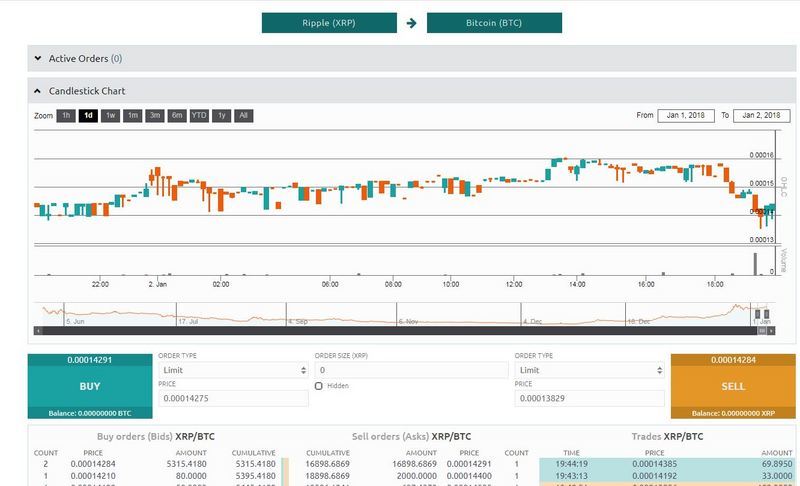Click the large teal BUY button
The height and width of the screenshot is (486, 800).
pyautogui.click(x=90, y=387)
